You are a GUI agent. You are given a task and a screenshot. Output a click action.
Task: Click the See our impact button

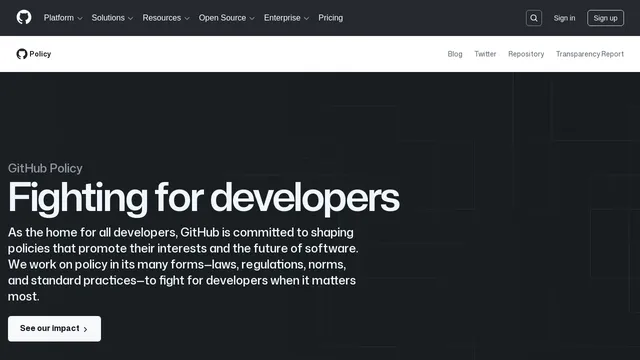pyautogui.click(x=54, y=329)
